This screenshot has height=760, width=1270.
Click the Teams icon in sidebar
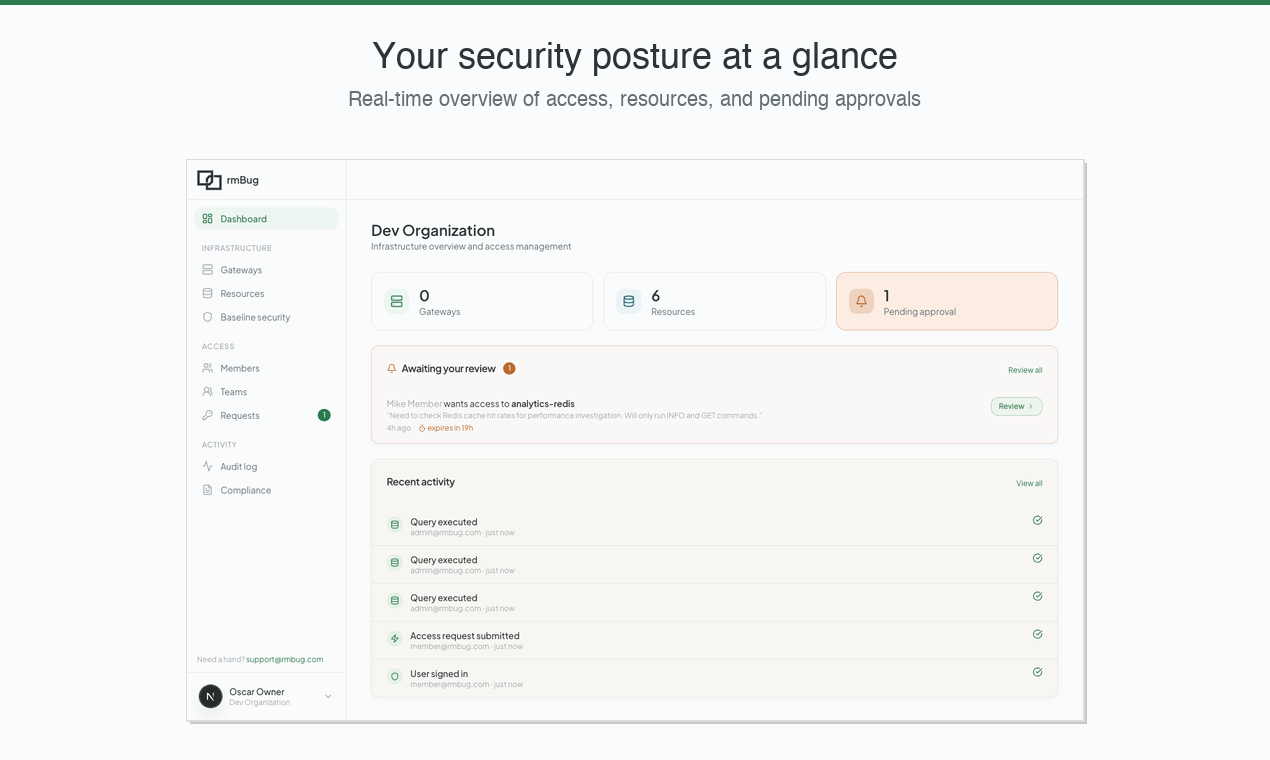click(x=207, y=392)
